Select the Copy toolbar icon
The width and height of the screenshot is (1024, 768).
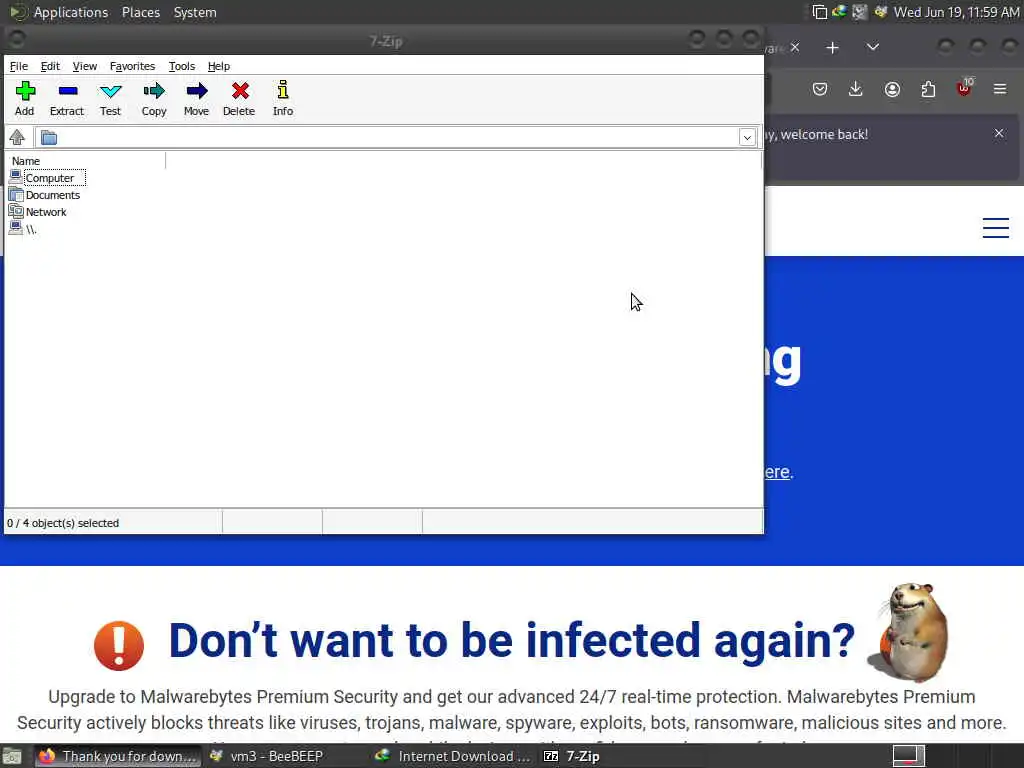coord(154,99)
